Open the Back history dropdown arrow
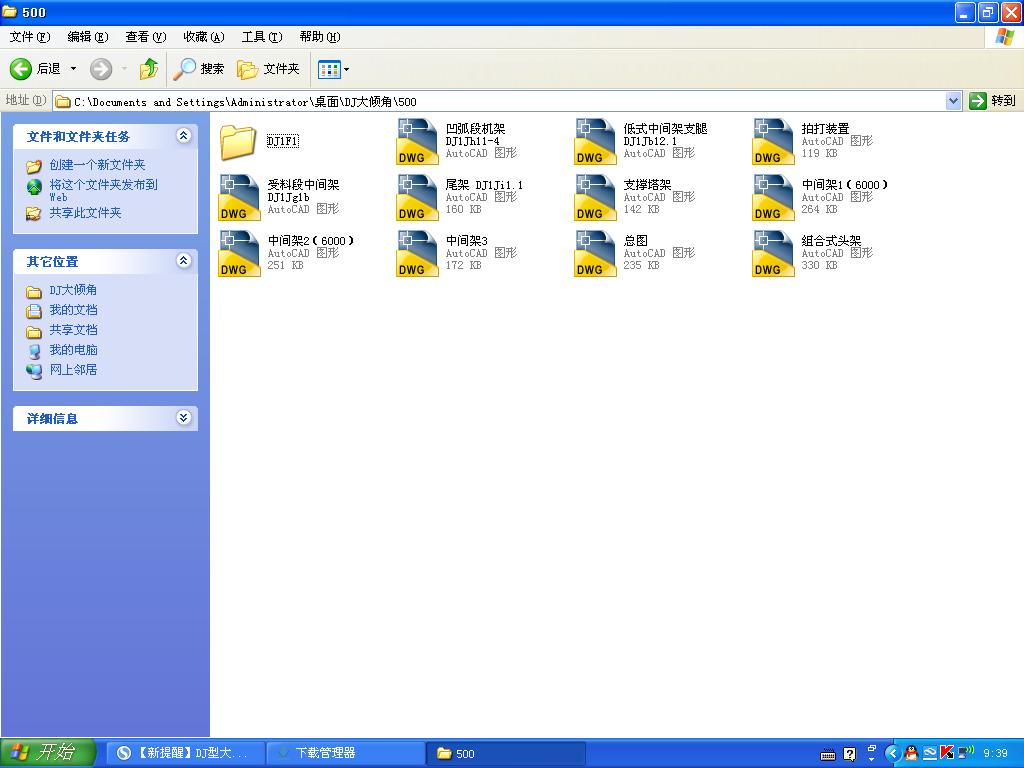 click(74, 69)
